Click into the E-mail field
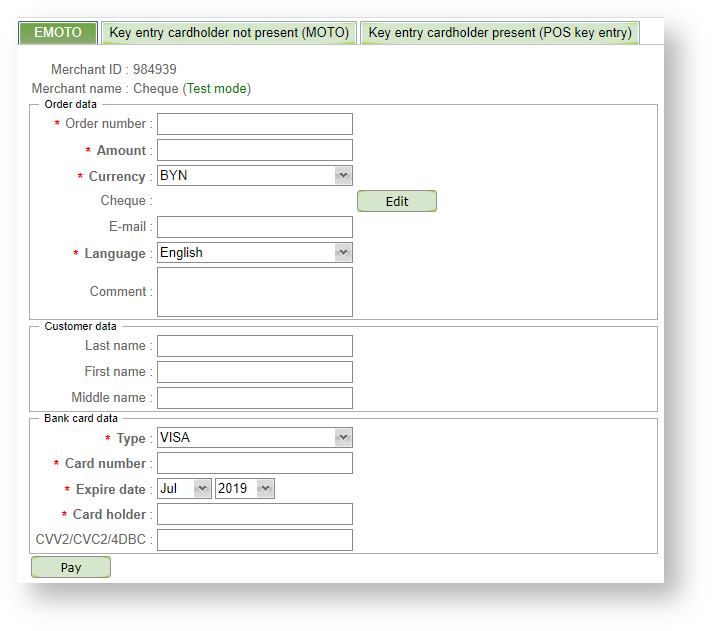 click(x=255, y=227)
